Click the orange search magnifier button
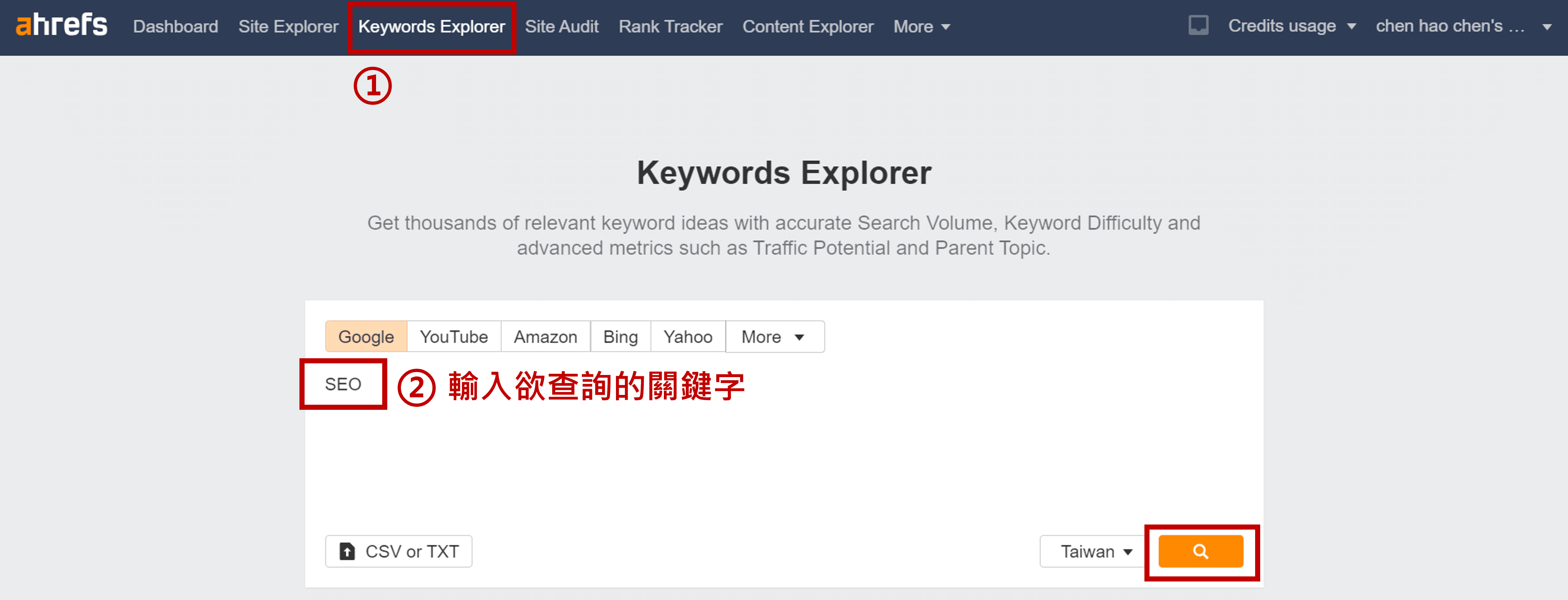 (x=1200, y=551)
